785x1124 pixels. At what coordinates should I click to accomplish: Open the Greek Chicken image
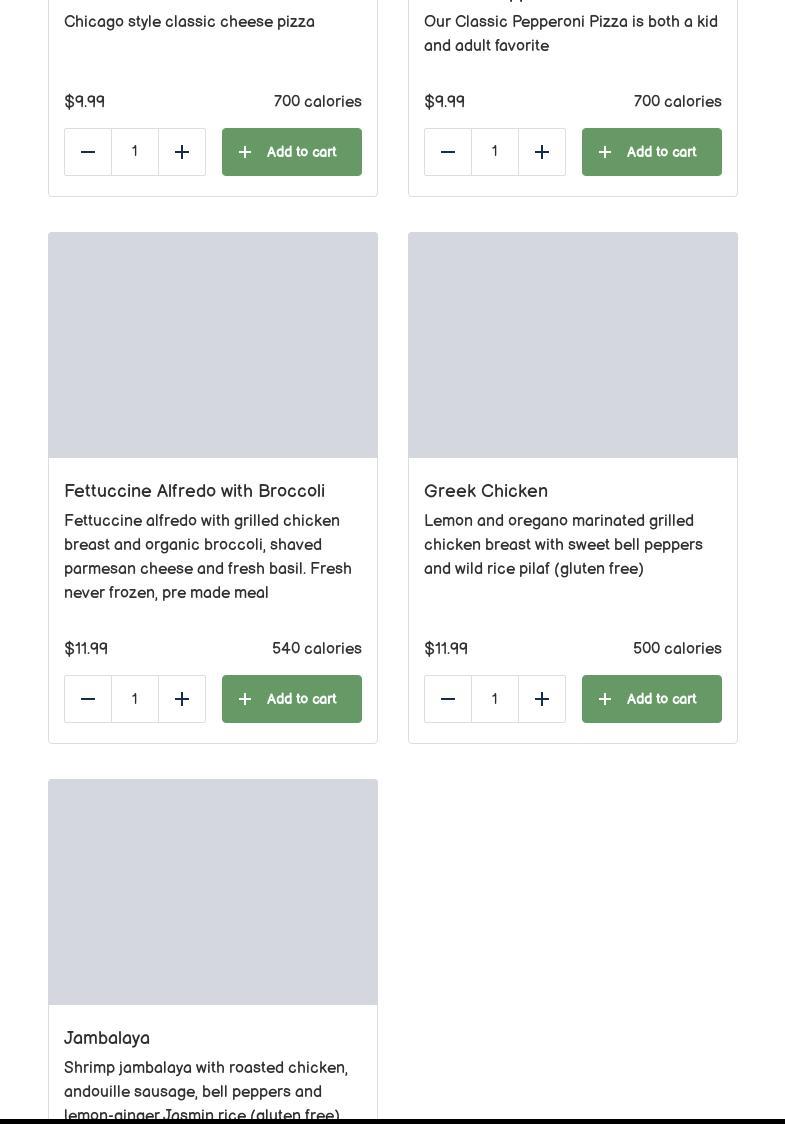click(573, 345)
